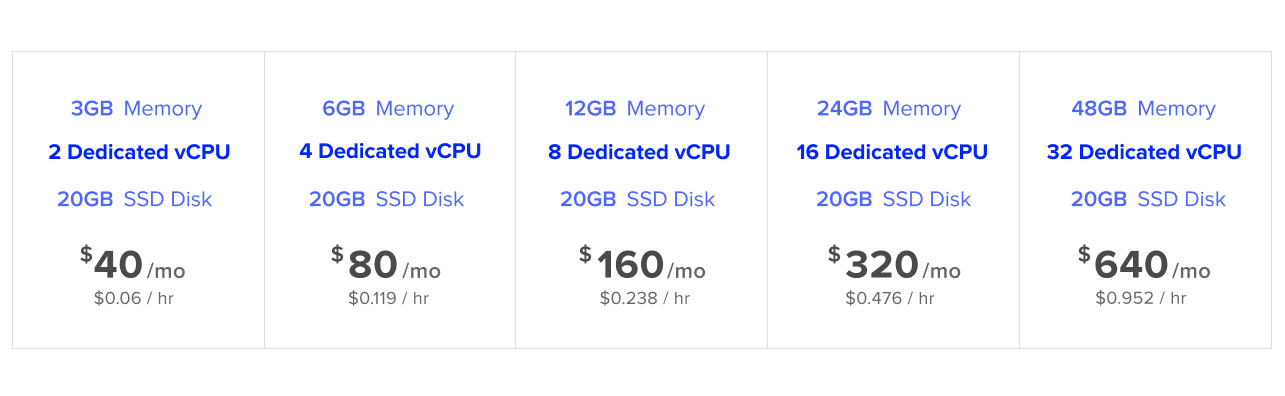Select 32 Dedicated vCPU option
This screenshot has height=396, width=1285.
(x=1144, y=152)
